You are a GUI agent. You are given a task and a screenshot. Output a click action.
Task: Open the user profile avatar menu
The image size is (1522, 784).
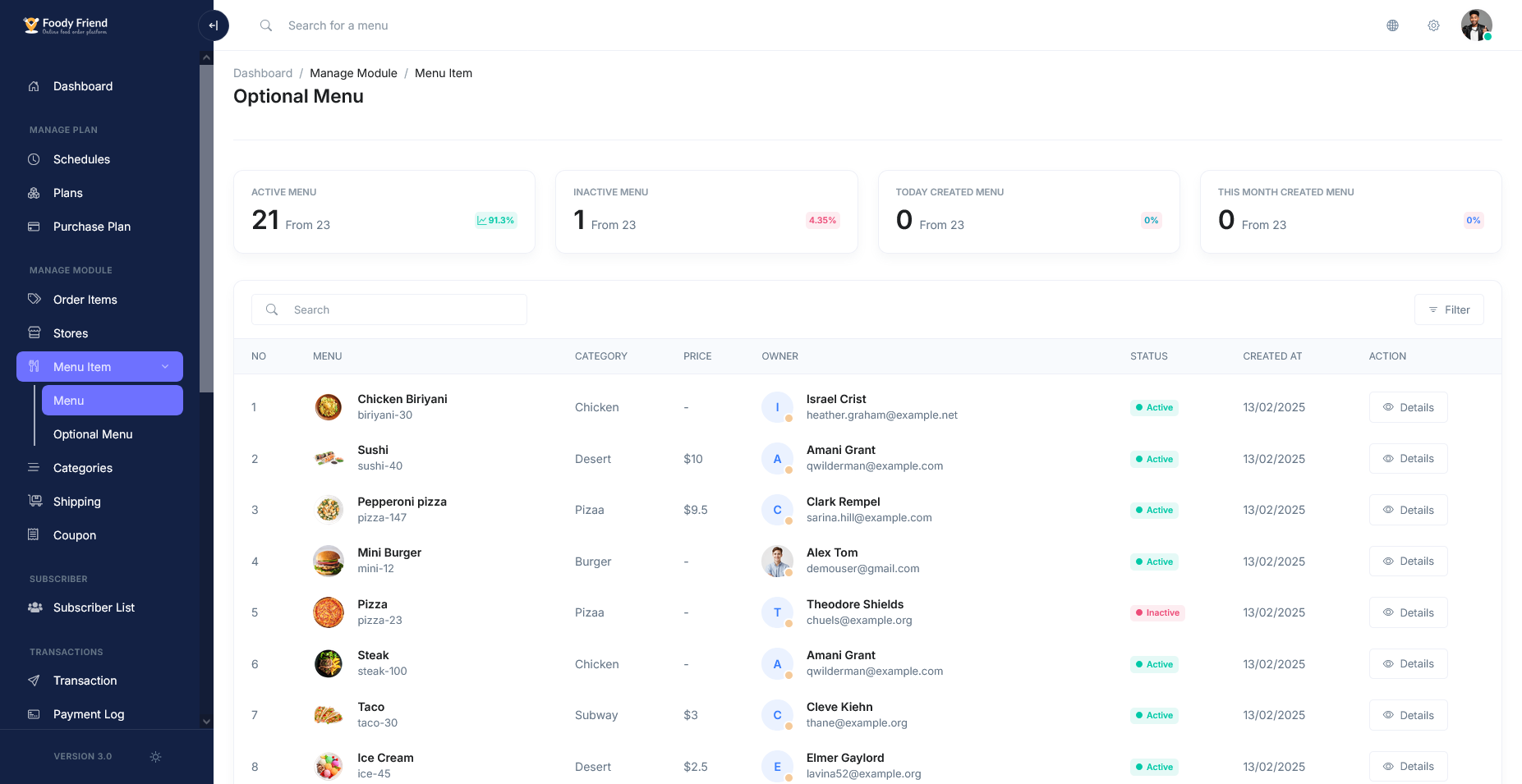click(1476, 25)
